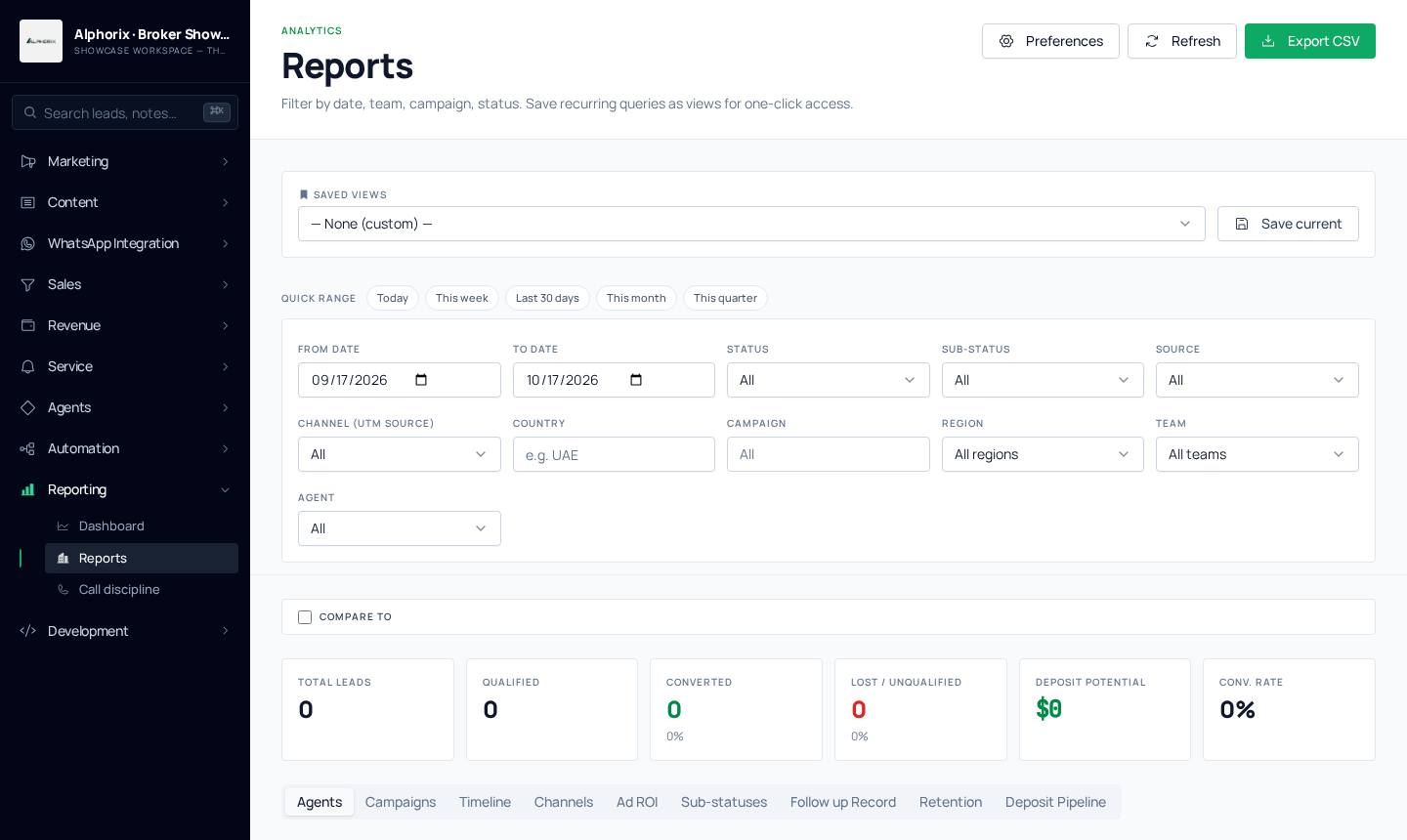This screenshot has width=1407, height=840.
Task: Click the Marketing megaphone icon
Action: (28, 161)
